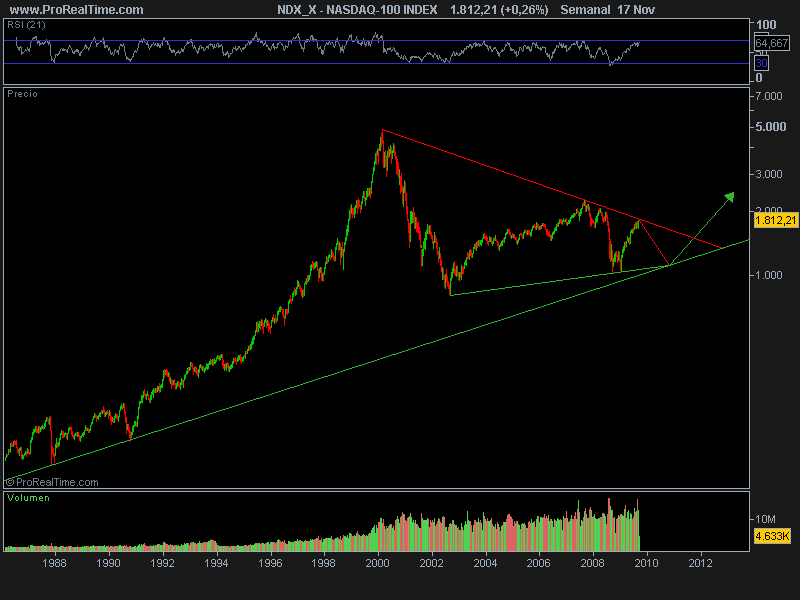Click the yellow 1.812,21 current price tag
Screen dimensions: 800x600
pyautogui.click(x=776, y=220)
